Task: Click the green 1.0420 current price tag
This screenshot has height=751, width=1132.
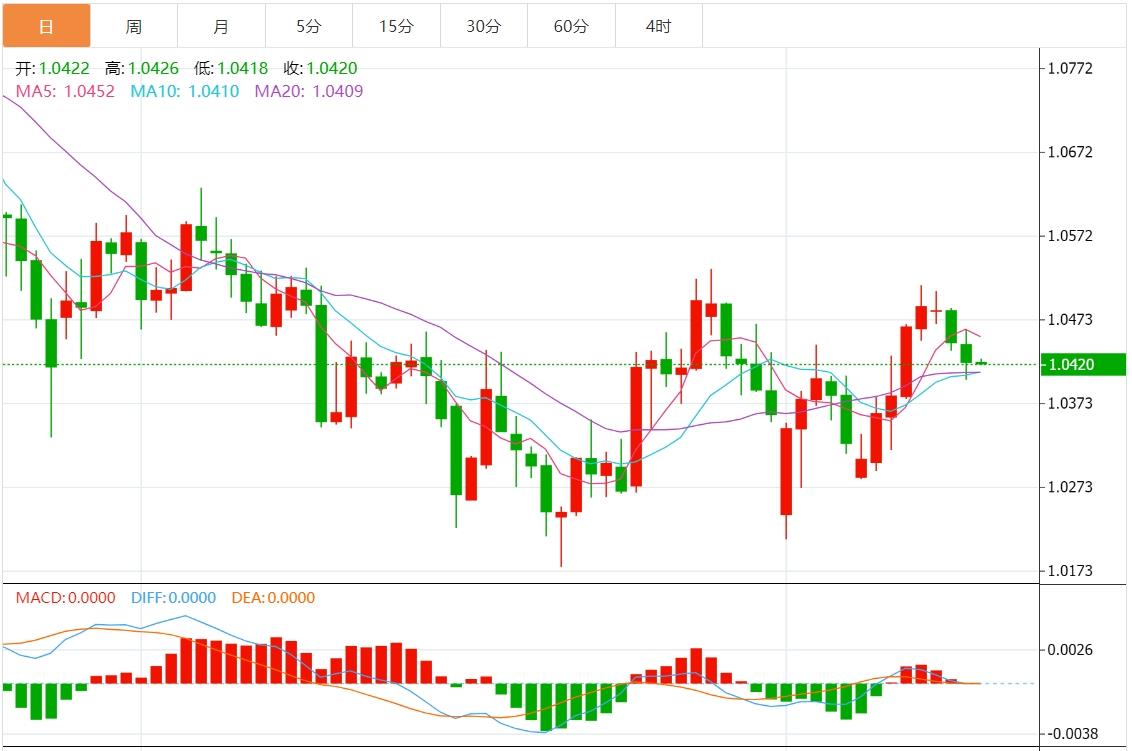Action: coord(1083,365)
